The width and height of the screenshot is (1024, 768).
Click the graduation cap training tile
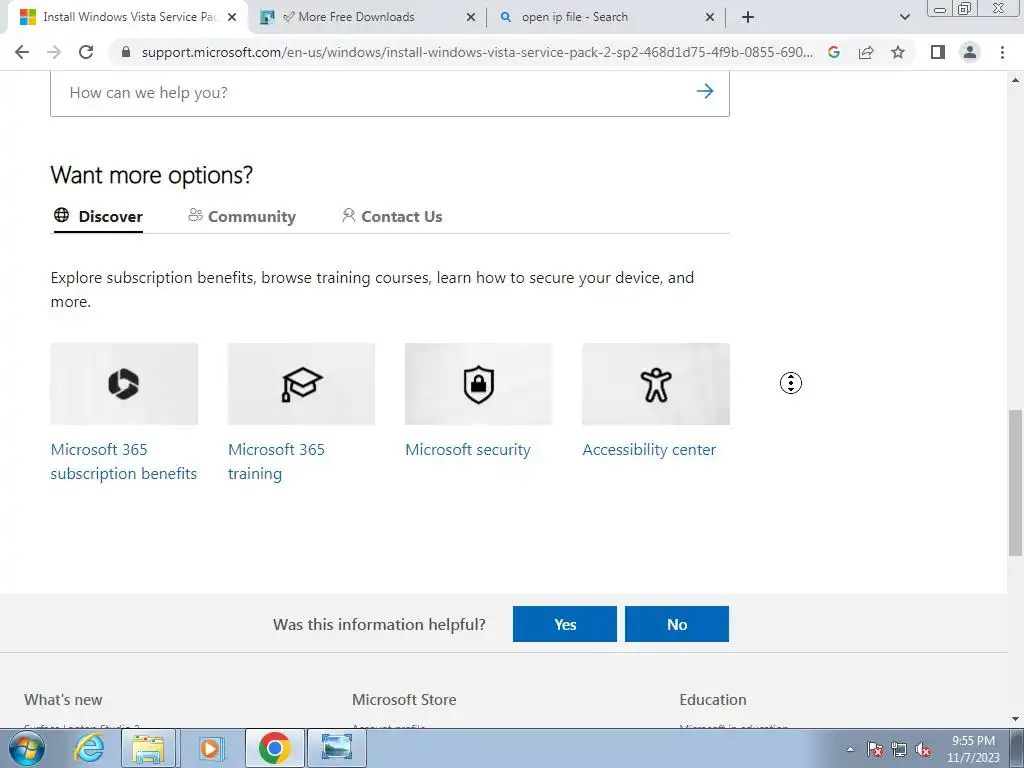301,384
